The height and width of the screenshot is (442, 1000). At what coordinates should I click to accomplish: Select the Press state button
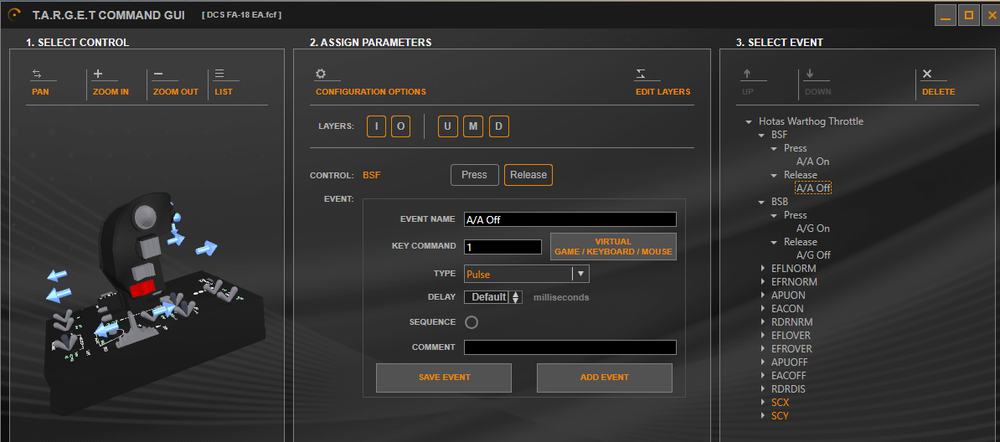[x=474, y=175]
